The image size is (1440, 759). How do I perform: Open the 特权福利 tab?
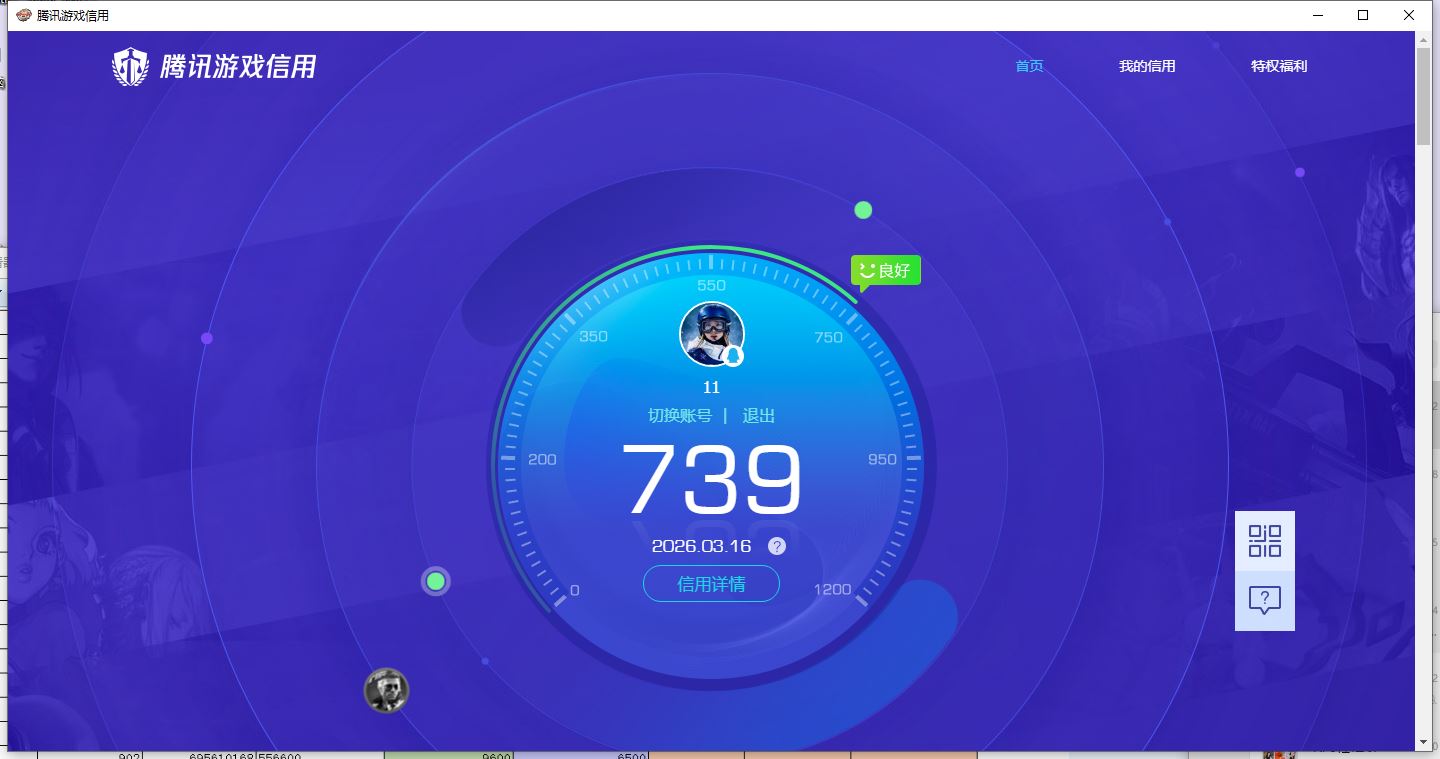[x=1279, y=66]
